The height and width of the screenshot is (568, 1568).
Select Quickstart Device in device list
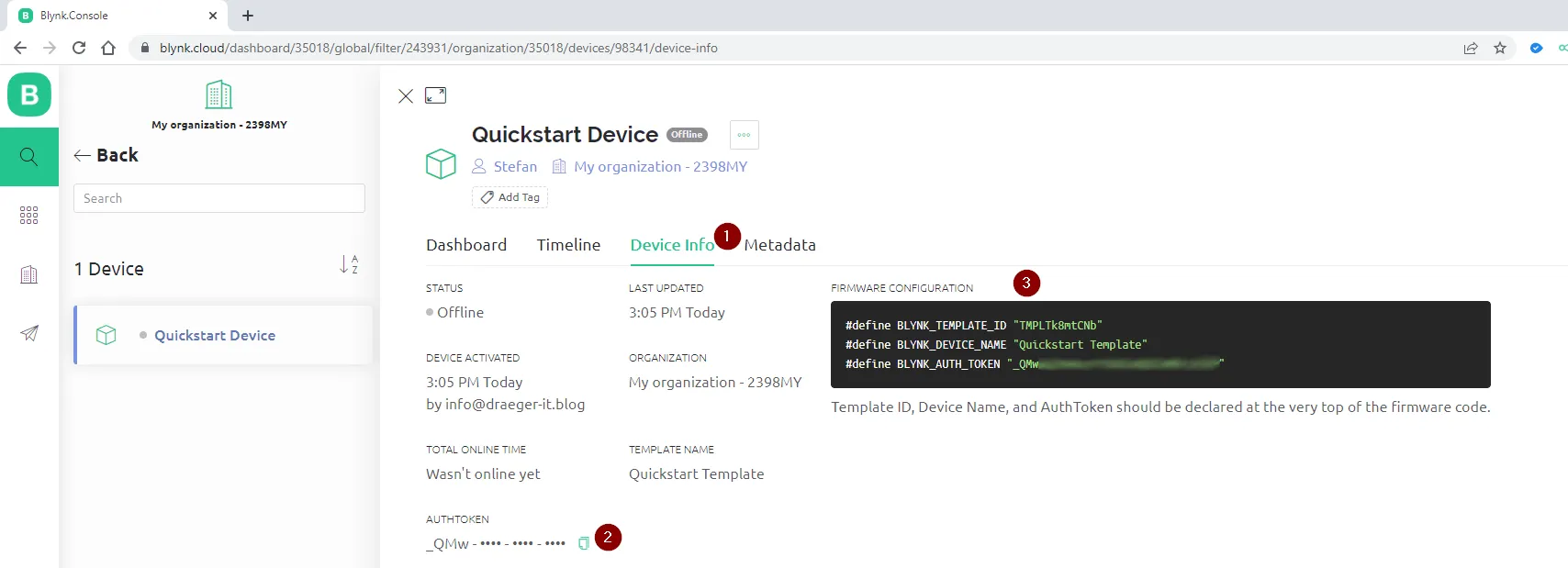coord(214,336)
